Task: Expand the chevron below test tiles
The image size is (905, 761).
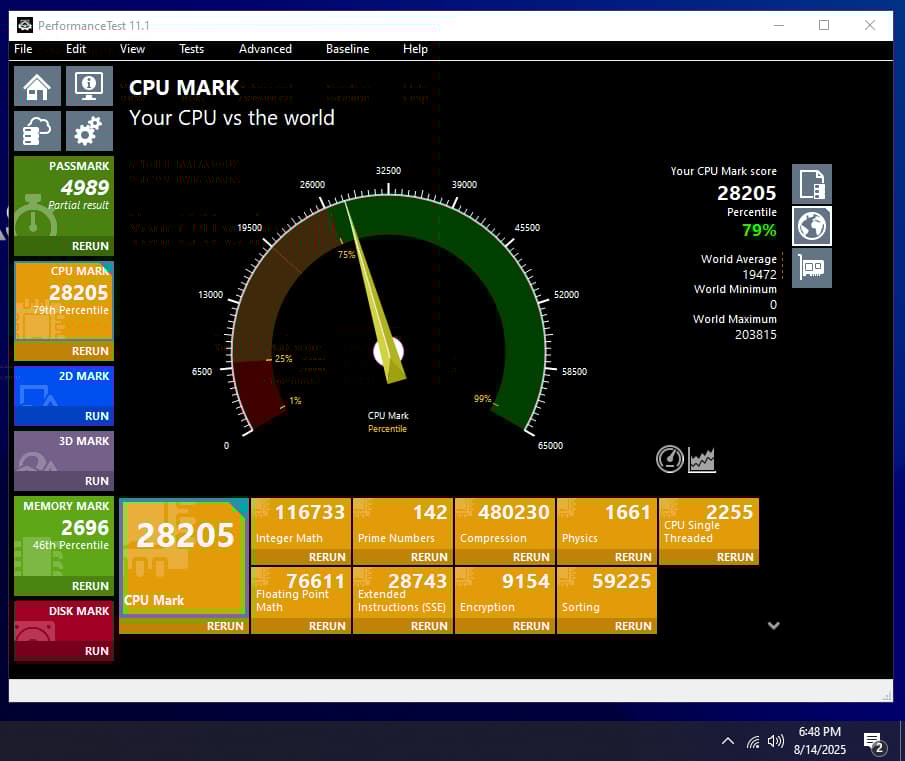Action: click(x=773, y=625)
